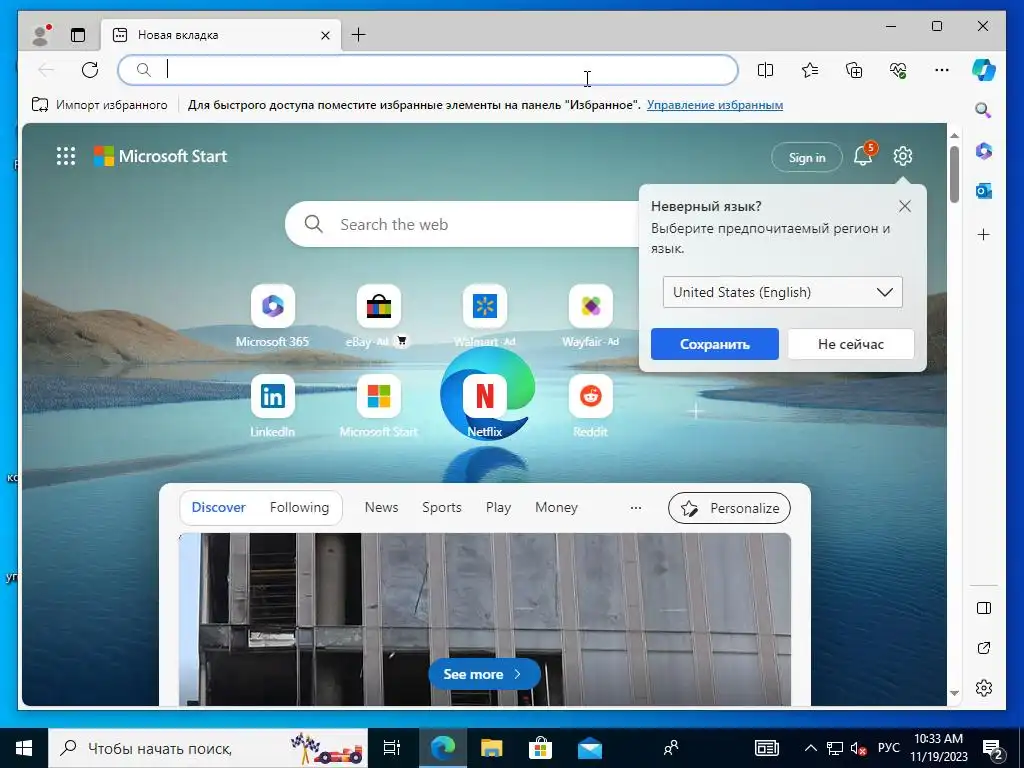The height and width of the screenshot is (768, 1024).
Task: Click the taskbar search box
Action: (x=208, y=748)
